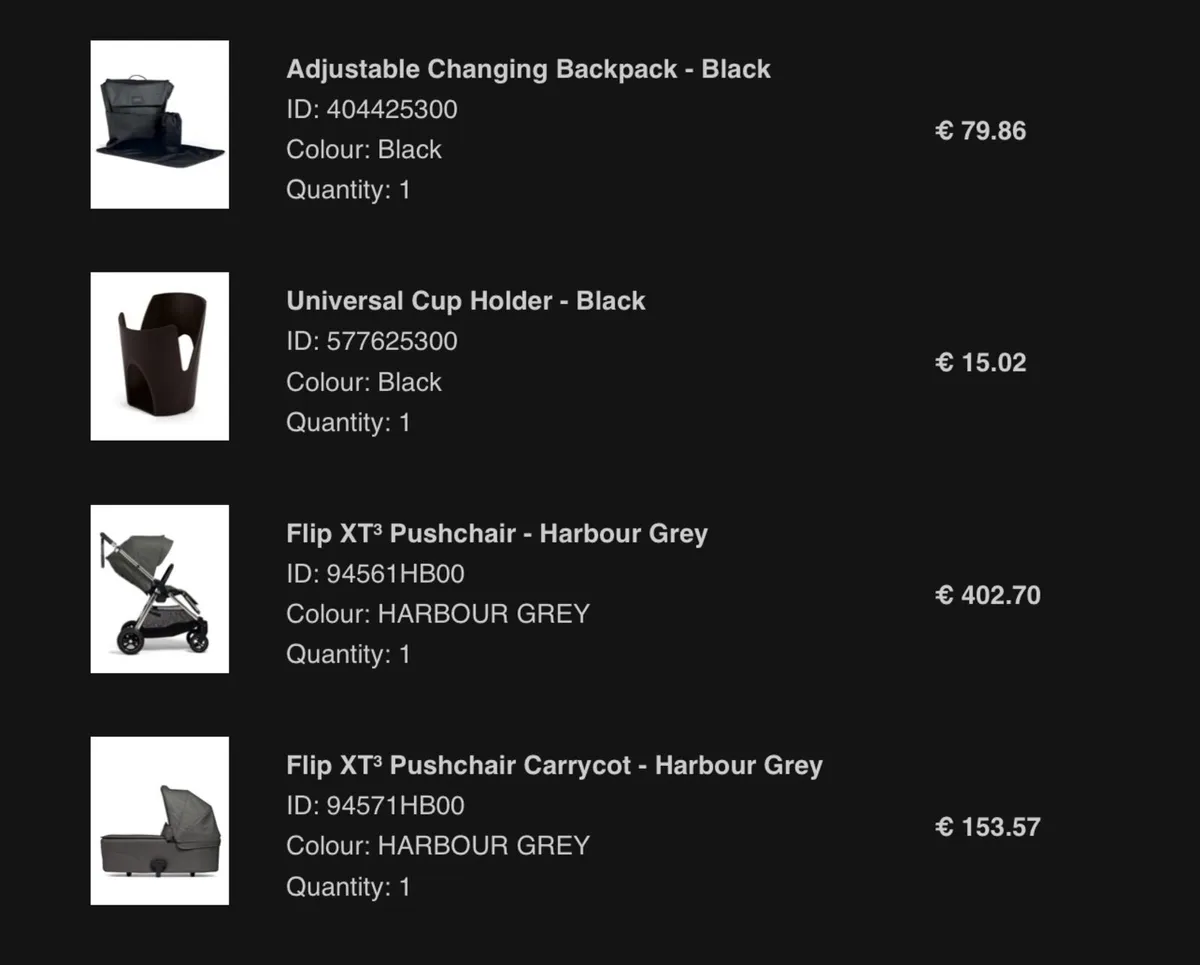Click the ID 94561HB00 text

click(x=375, y=574)
